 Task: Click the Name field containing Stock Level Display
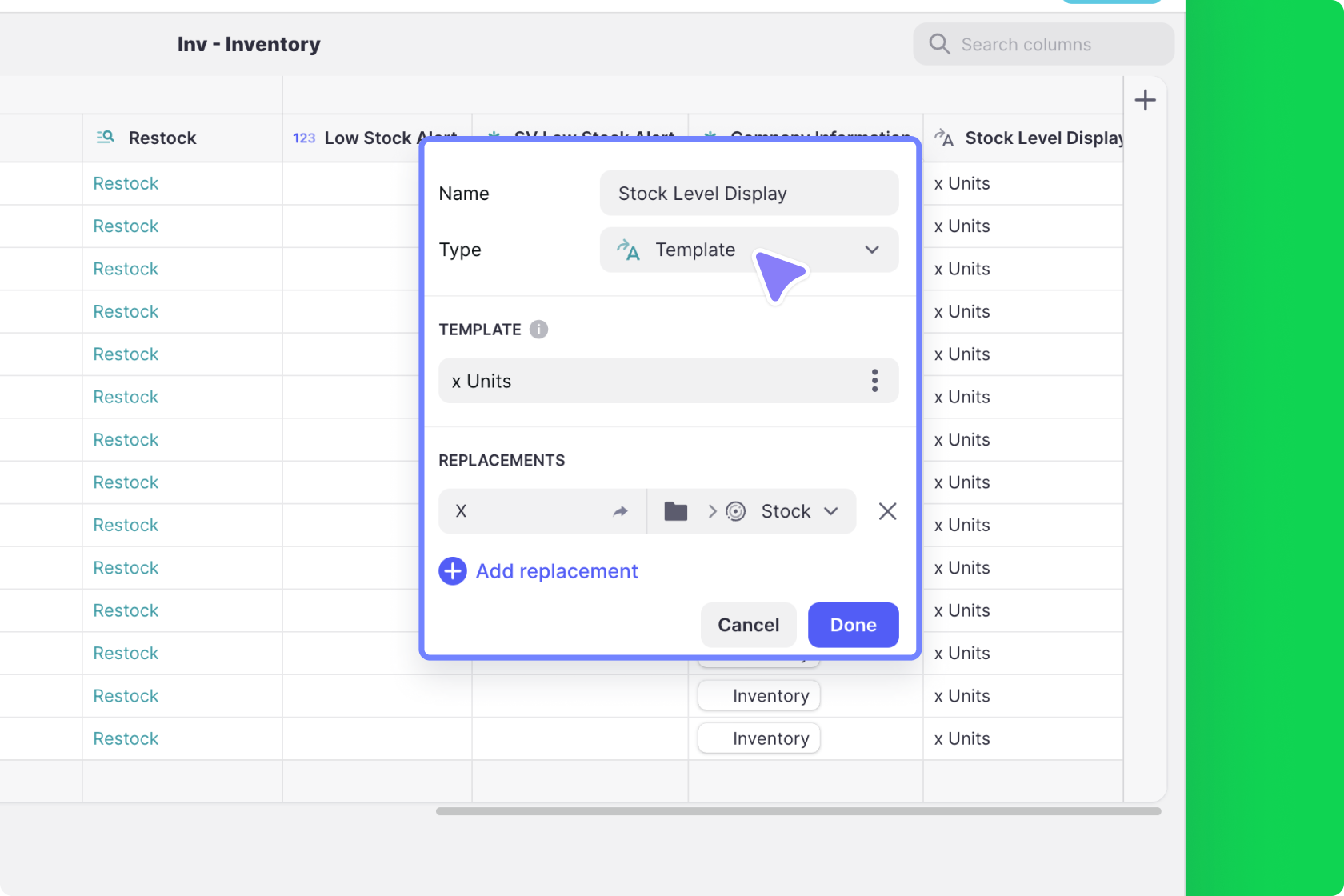point(749,193)
